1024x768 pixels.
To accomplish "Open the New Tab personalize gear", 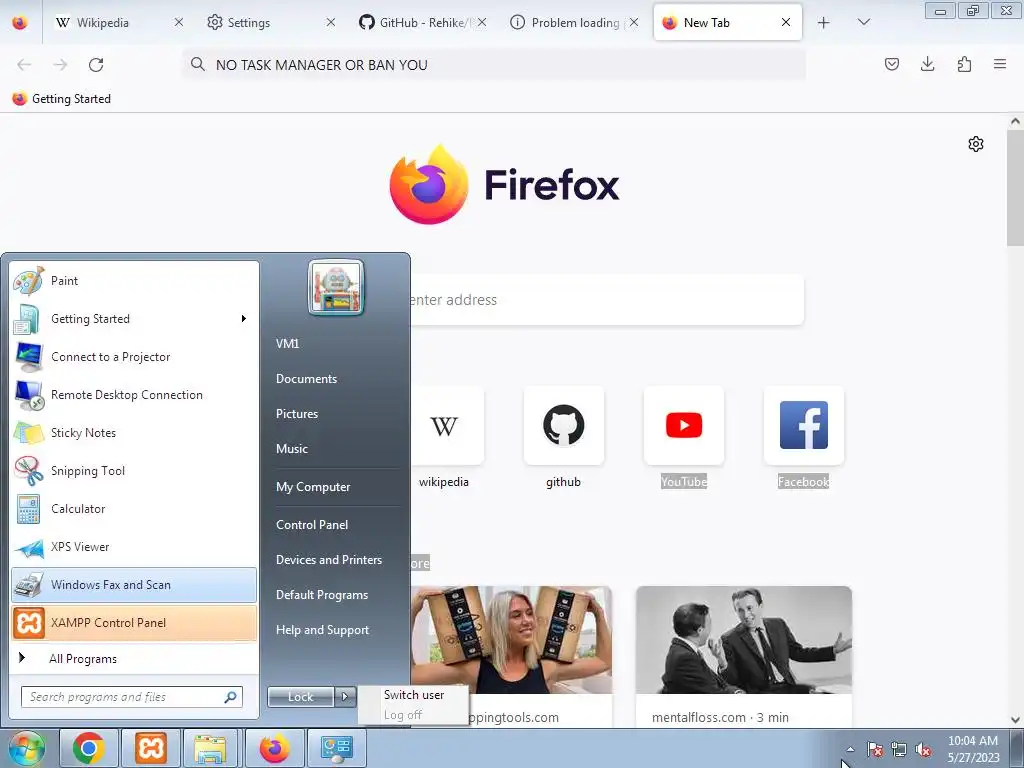I will click(x=976, y=144).
